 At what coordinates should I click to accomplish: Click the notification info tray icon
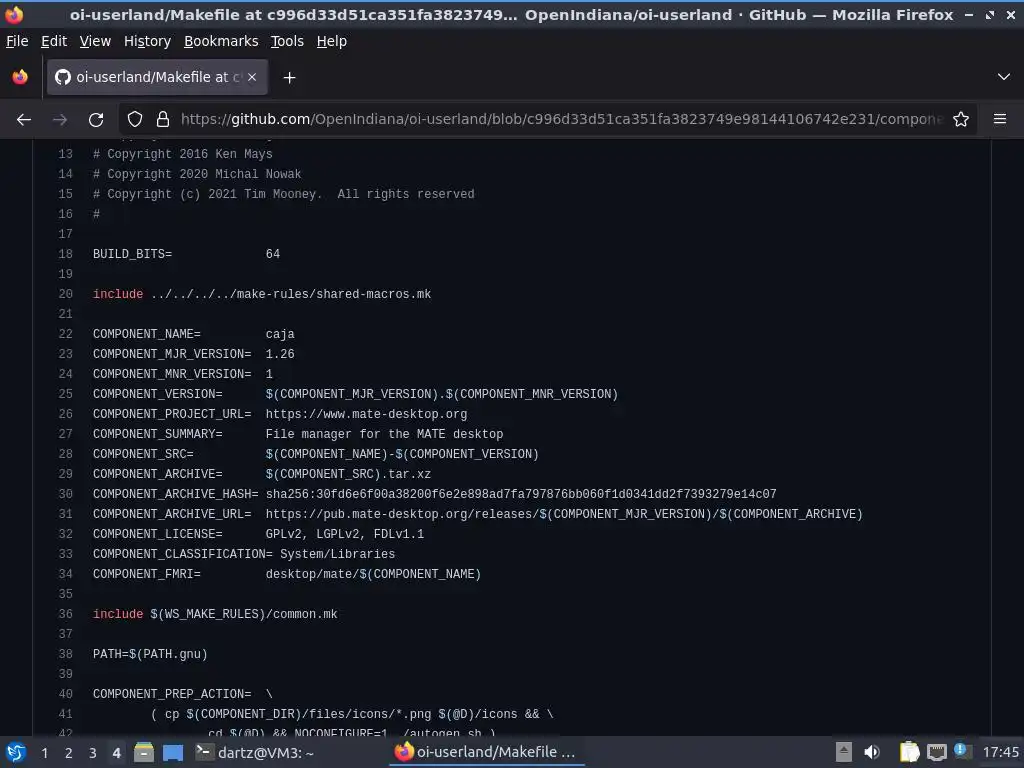point(962,751)
